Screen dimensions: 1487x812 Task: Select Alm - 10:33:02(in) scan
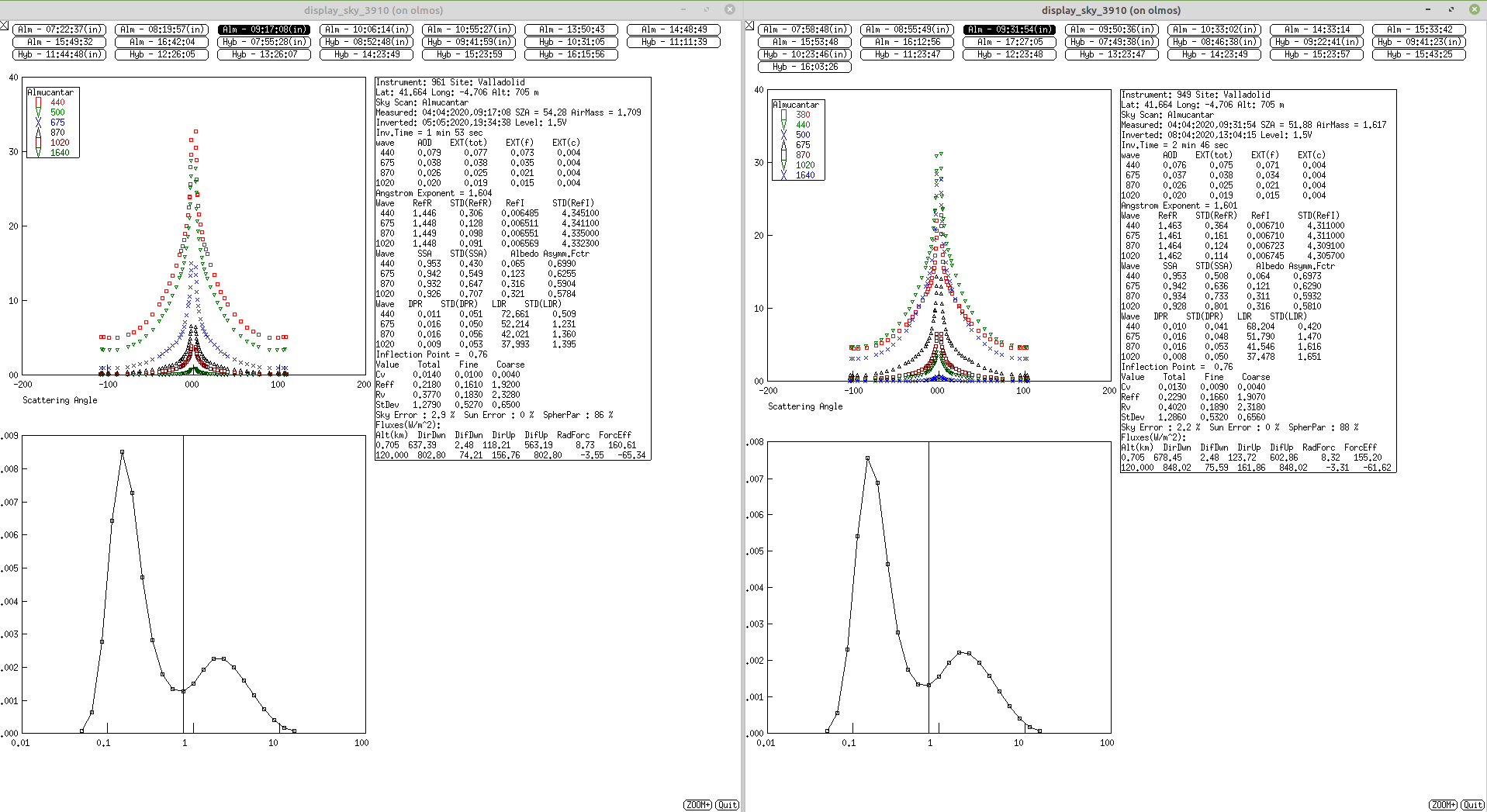click(x=1215, y=29)
